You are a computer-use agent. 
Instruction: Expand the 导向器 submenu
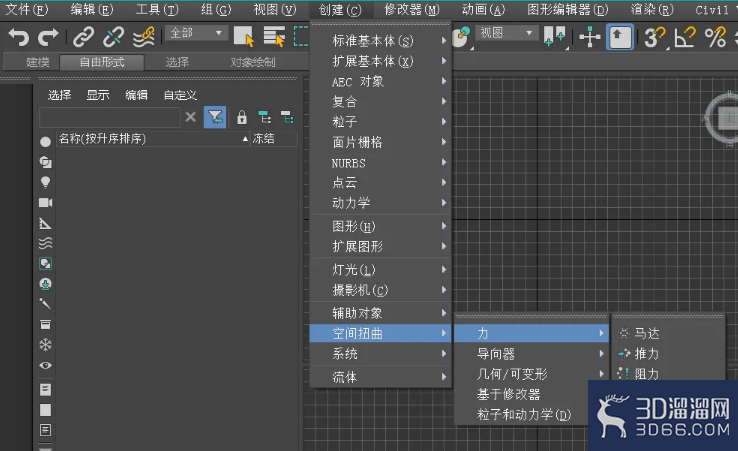click(x=532, y=354)
